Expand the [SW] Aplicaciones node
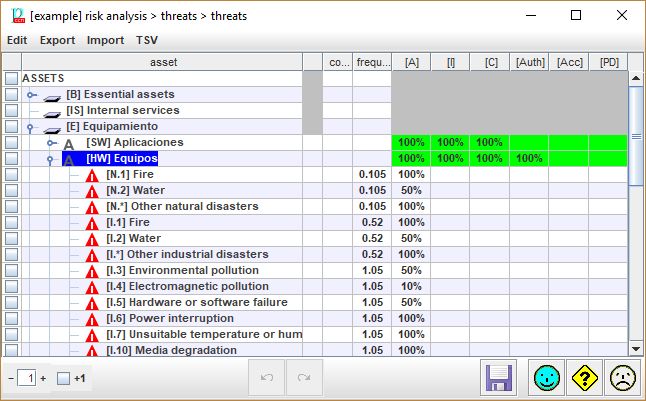Screen dimensions: 646x401 pyautogui.click(x=52, y=143)
